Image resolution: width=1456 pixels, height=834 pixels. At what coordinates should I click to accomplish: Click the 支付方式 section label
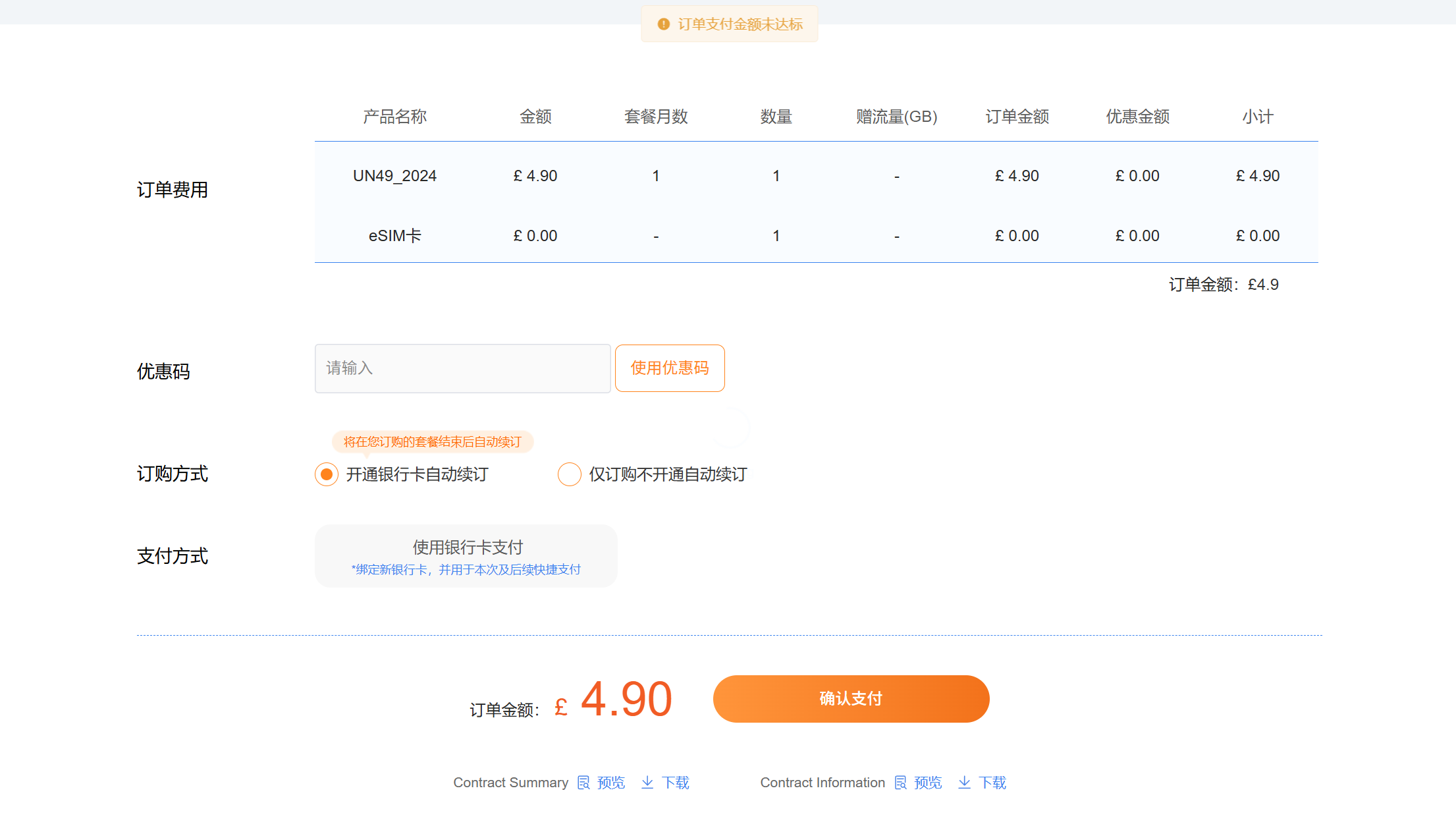[173, 556]
